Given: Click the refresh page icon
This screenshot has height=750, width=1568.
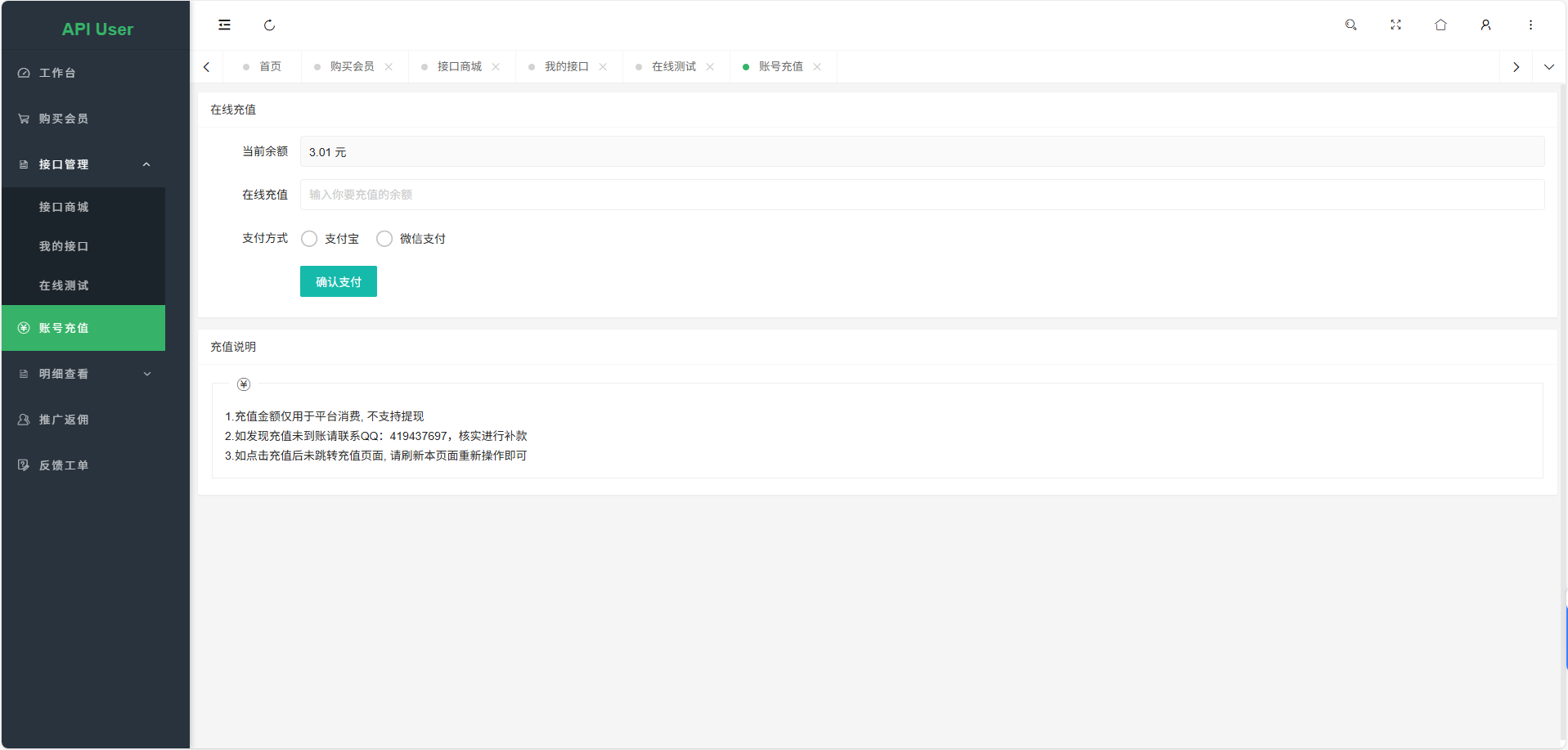Looking at the screenshot, I should pos(269,25).
